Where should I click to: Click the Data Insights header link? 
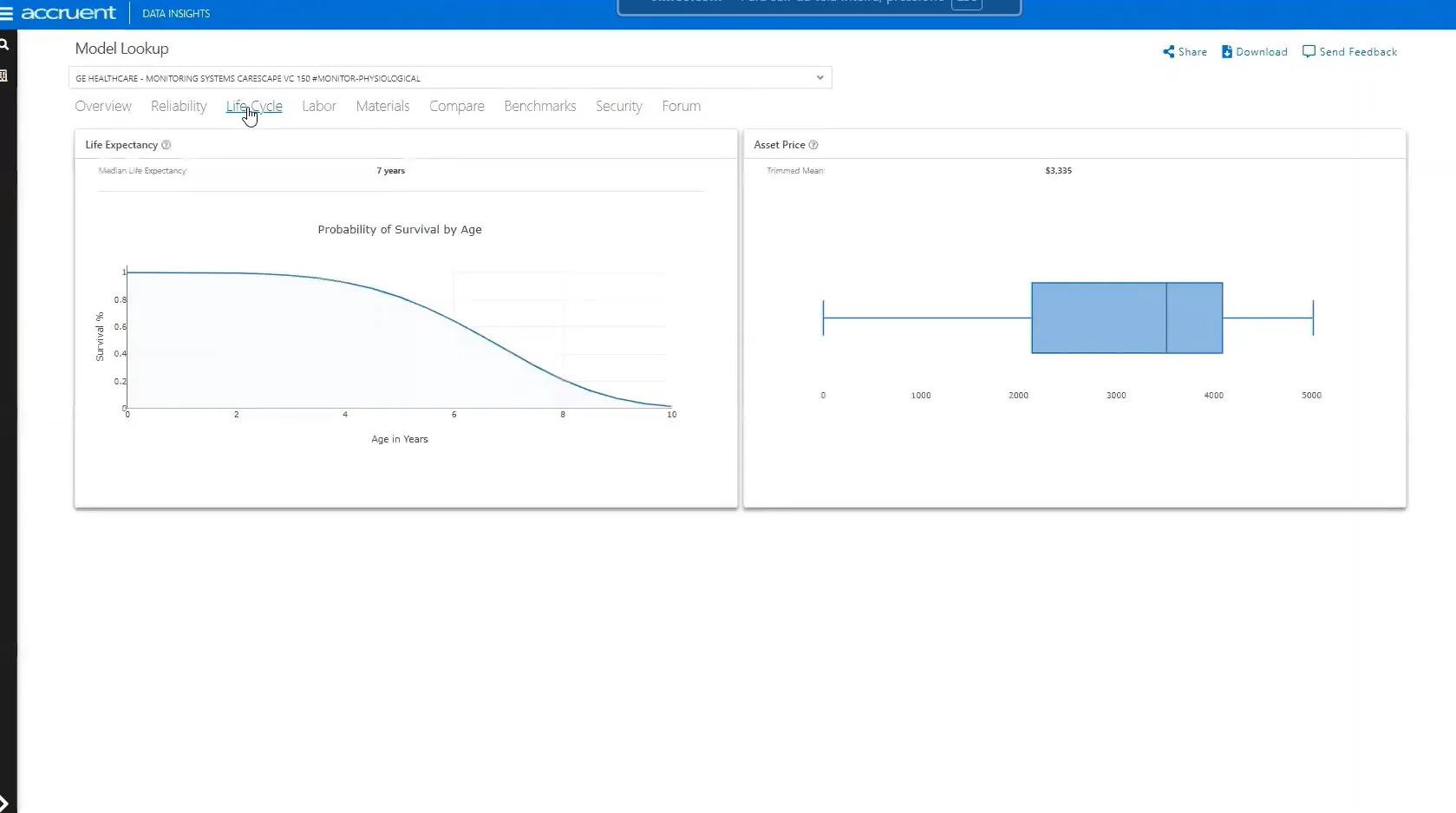(176, 14)
